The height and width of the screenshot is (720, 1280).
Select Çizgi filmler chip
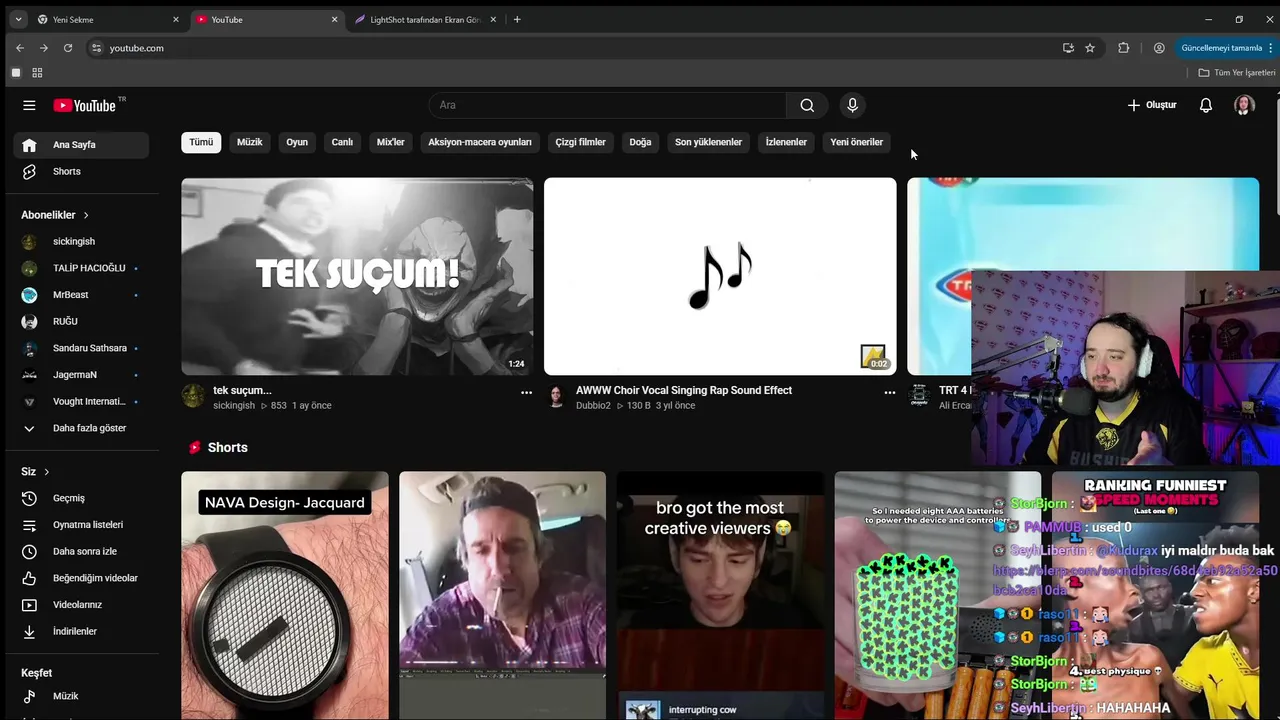click(x=580, y=142)
